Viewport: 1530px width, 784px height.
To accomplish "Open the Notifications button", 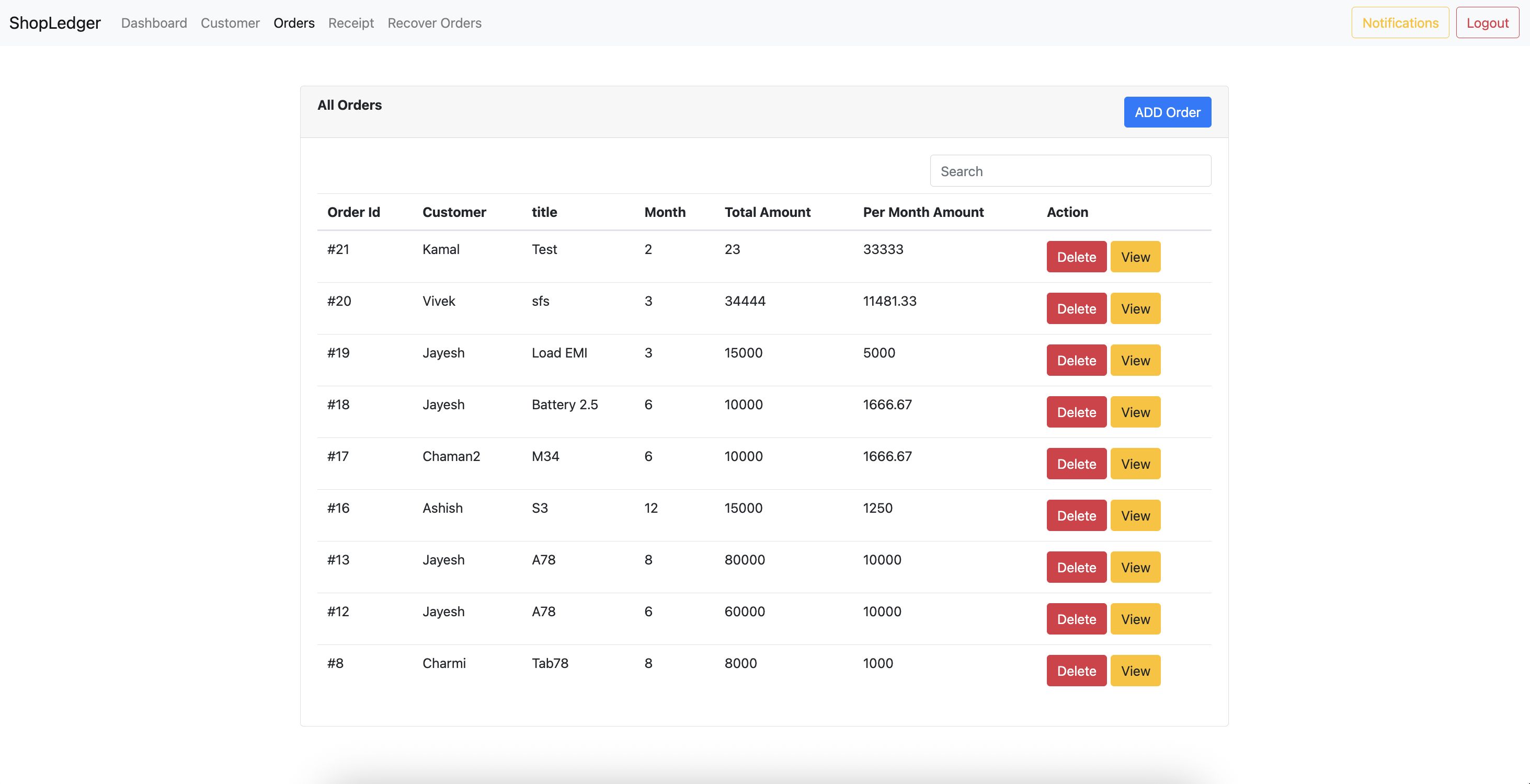I will [1400, 22].
